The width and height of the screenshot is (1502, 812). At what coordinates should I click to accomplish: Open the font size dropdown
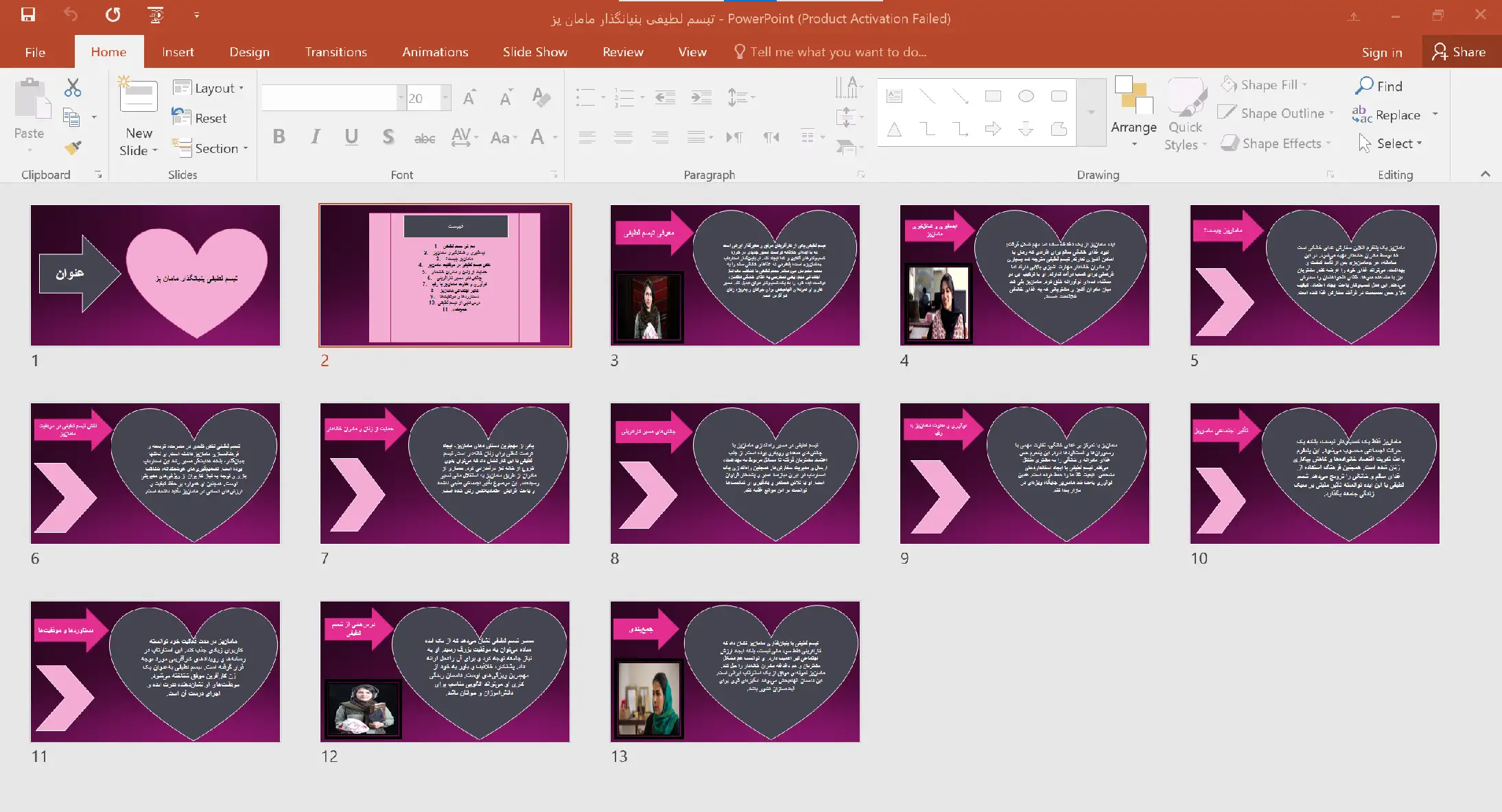[x=445, y=98]
